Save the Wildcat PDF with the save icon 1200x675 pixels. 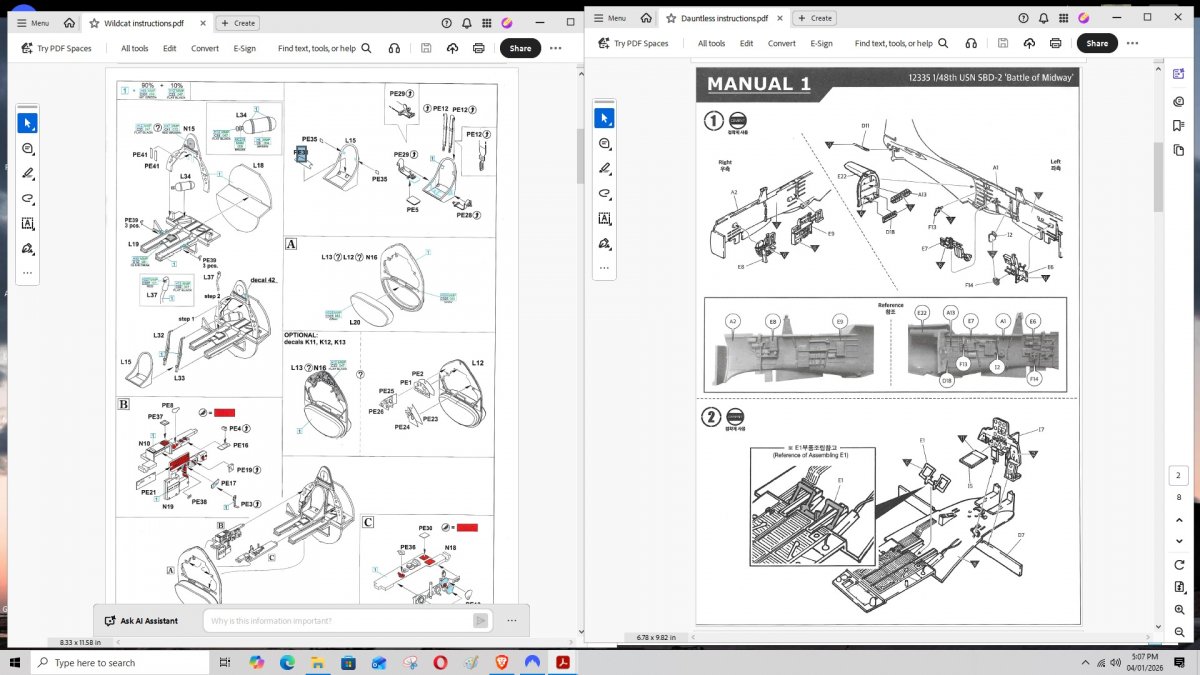pos(426,47)
